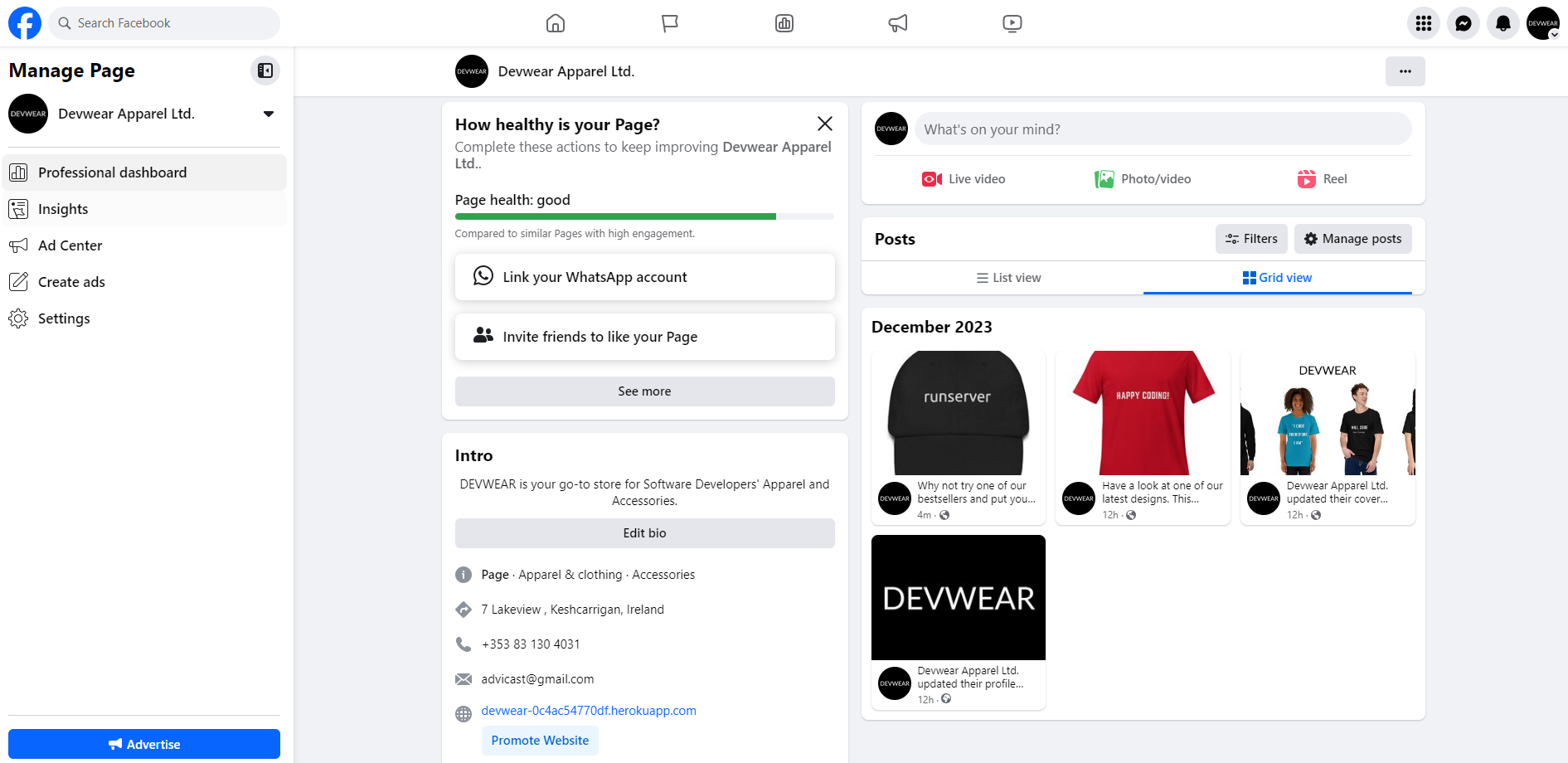
Task: Open Insights in sidebar
Action: point(145,209)
